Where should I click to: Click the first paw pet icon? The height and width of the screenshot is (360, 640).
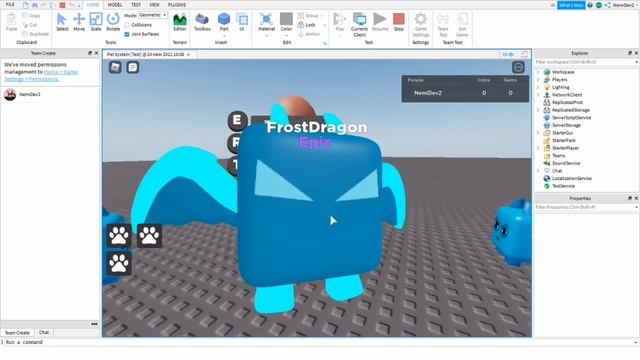click(119, 236)
